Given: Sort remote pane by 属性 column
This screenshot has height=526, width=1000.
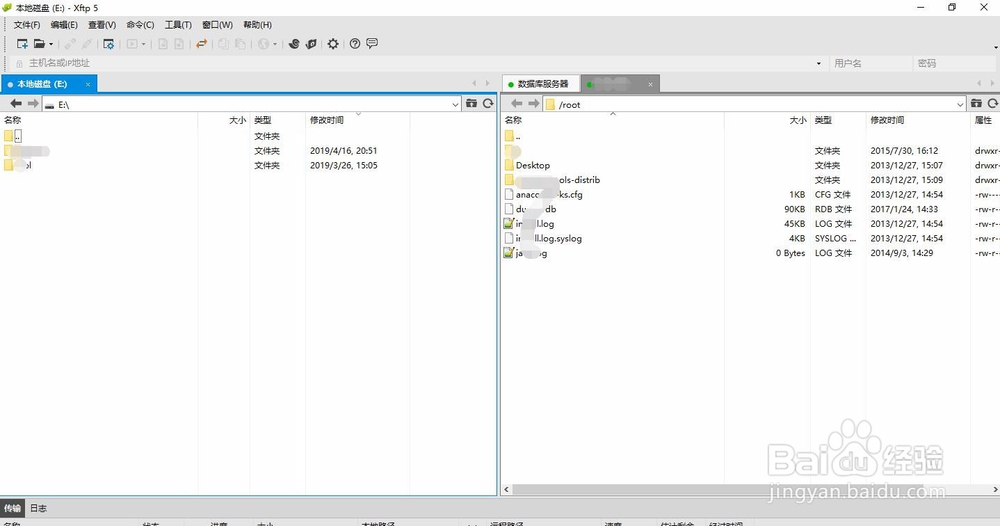Looking at the screenshot, I should 984,120.
